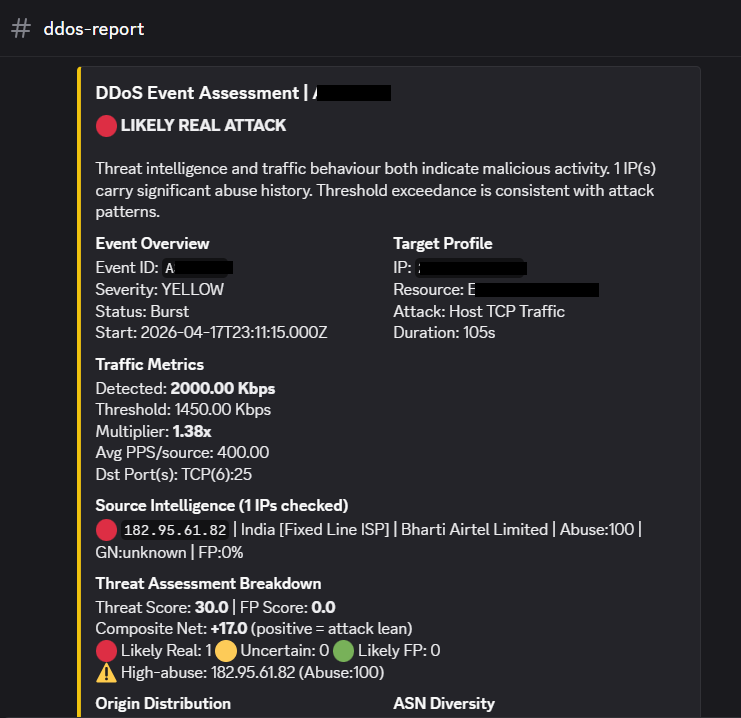Click the warning triangle beside High-abuse
Viewport: 741px width, 718px height.
click(106, 673)
